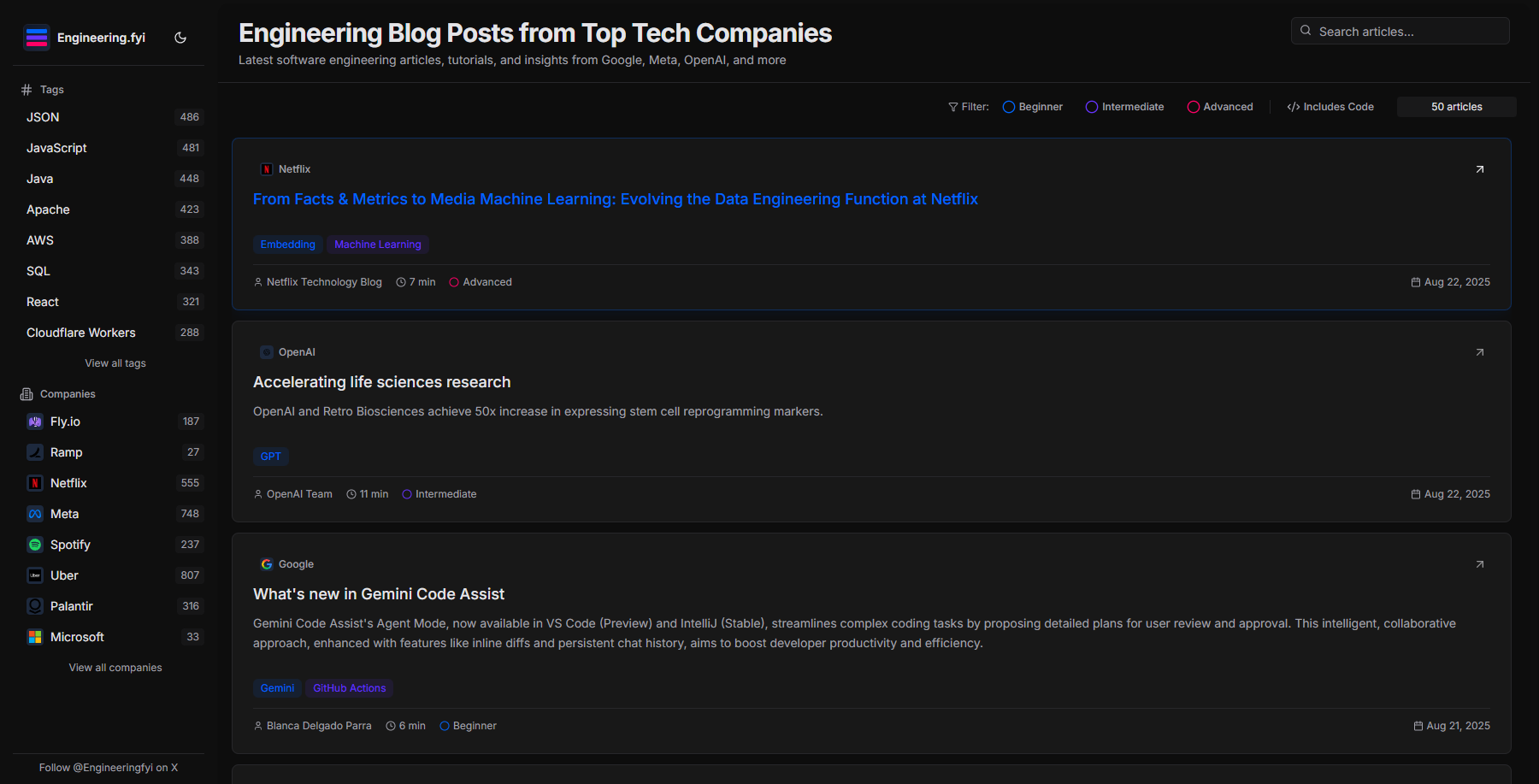This screenshot has width=1539, height=784.
Task: Click the Fly.io company icon
Action: 35,421
